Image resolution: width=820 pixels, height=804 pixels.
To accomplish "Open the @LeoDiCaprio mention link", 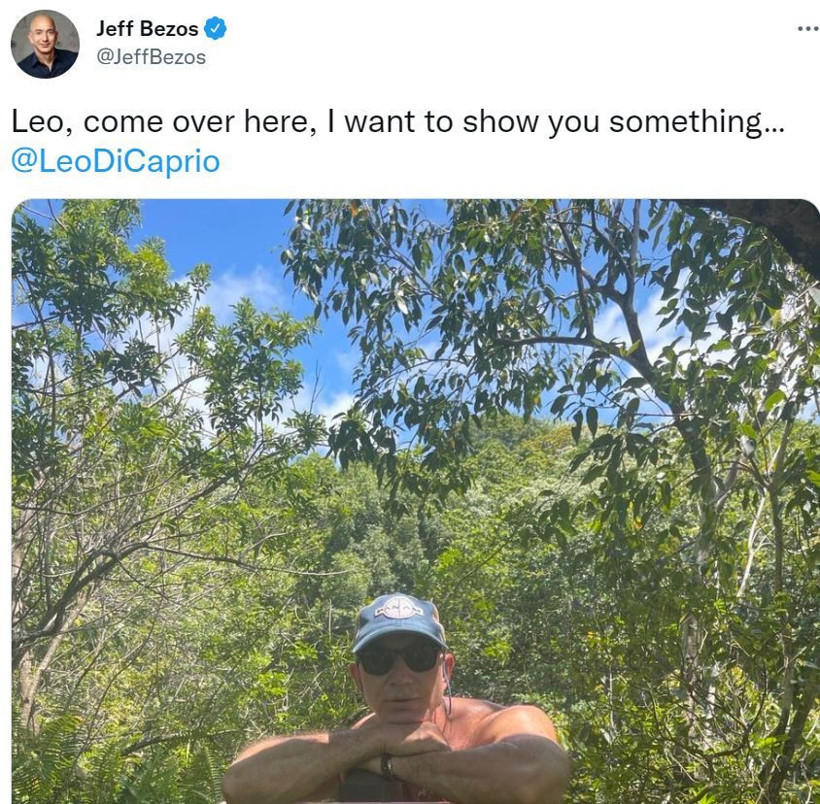I will 116,161.
